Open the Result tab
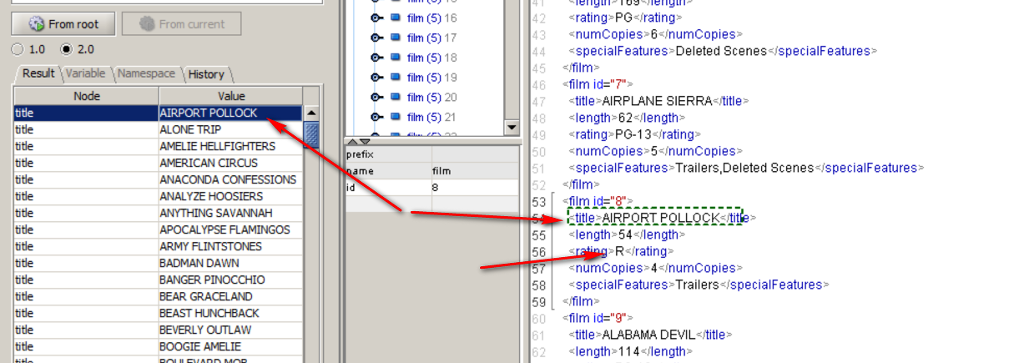 [38, 74]
